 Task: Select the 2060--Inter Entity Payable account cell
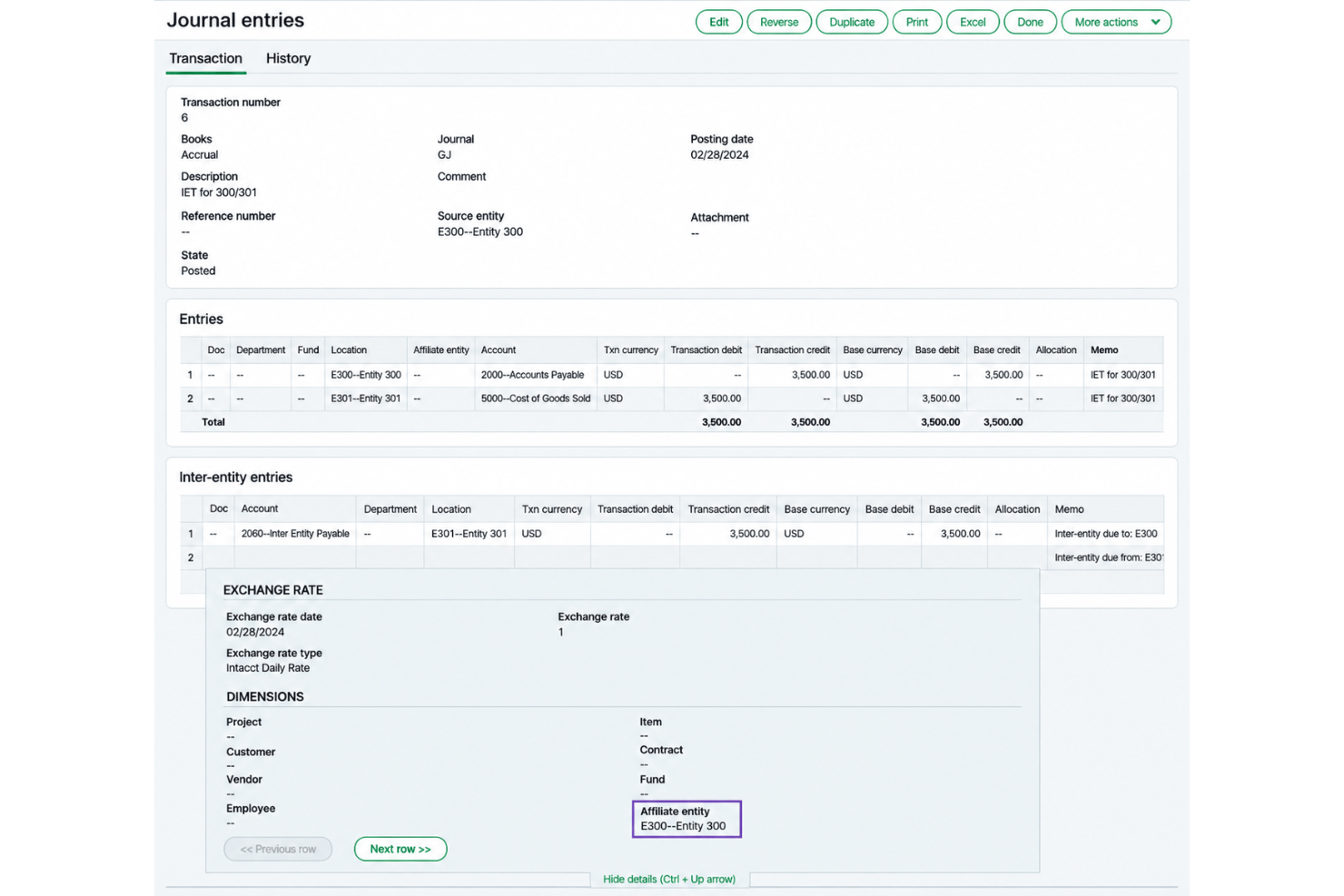(295, 533)
